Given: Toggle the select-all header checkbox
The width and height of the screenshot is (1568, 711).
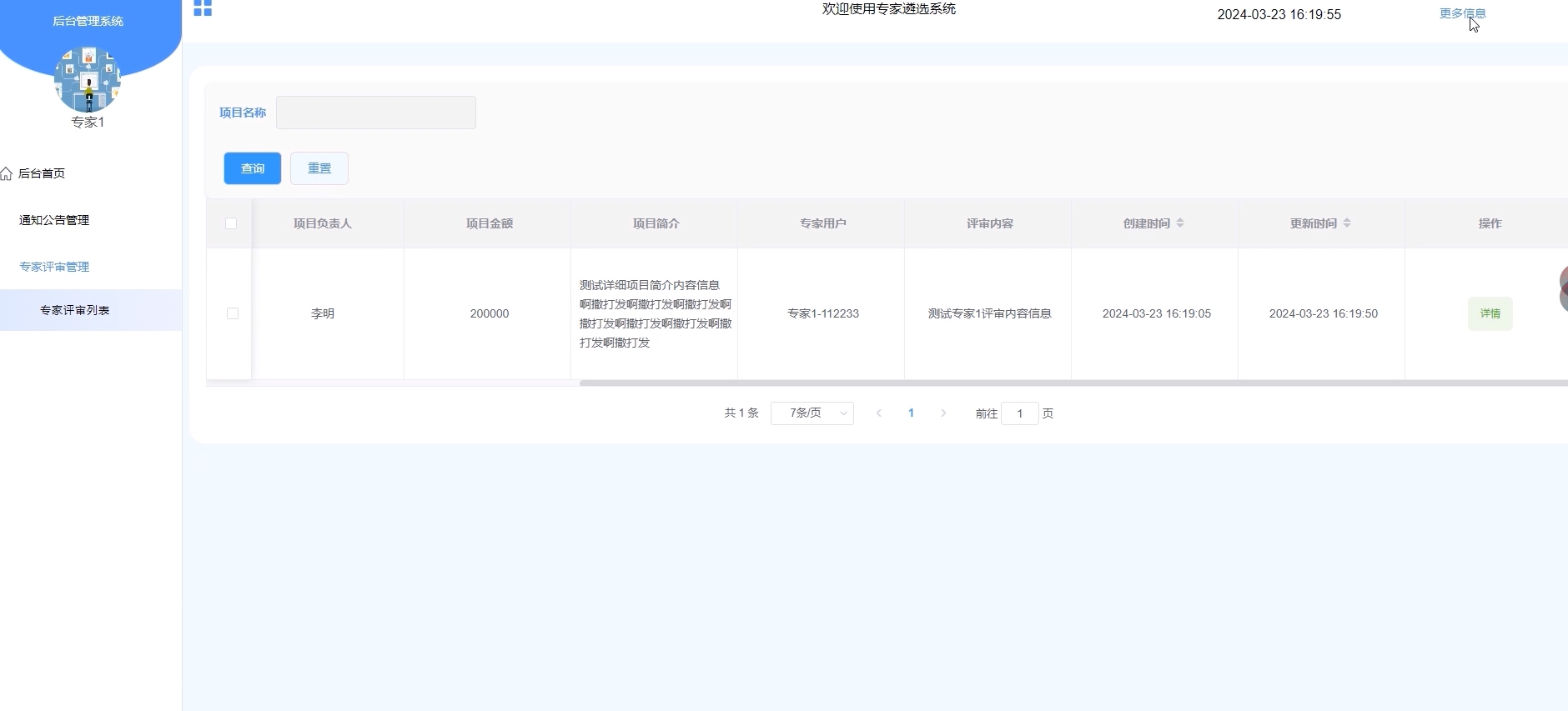Looking at the screenshot, I should [231, 223].
